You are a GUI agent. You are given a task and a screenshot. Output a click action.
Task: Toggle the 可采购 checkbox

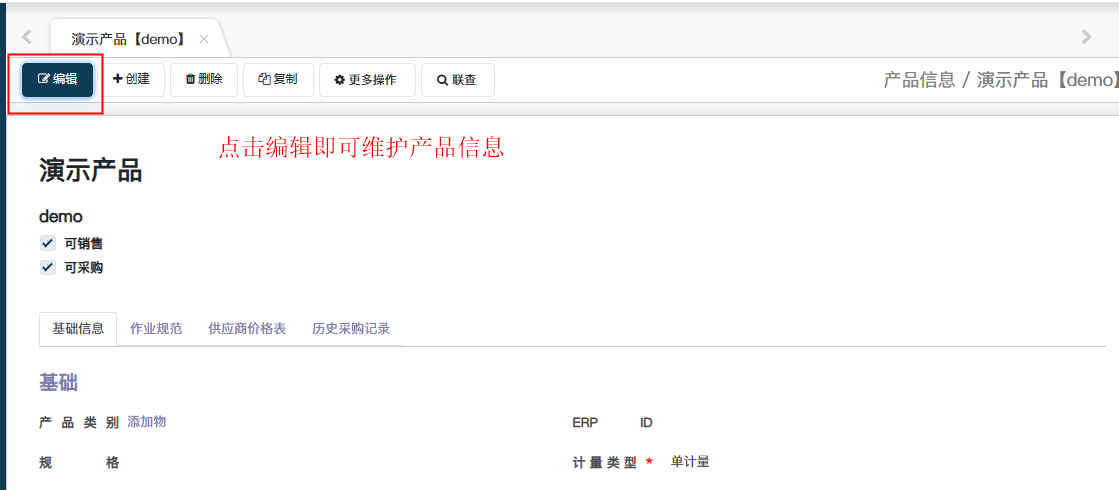pyautogui.click(x=47, y=267)
